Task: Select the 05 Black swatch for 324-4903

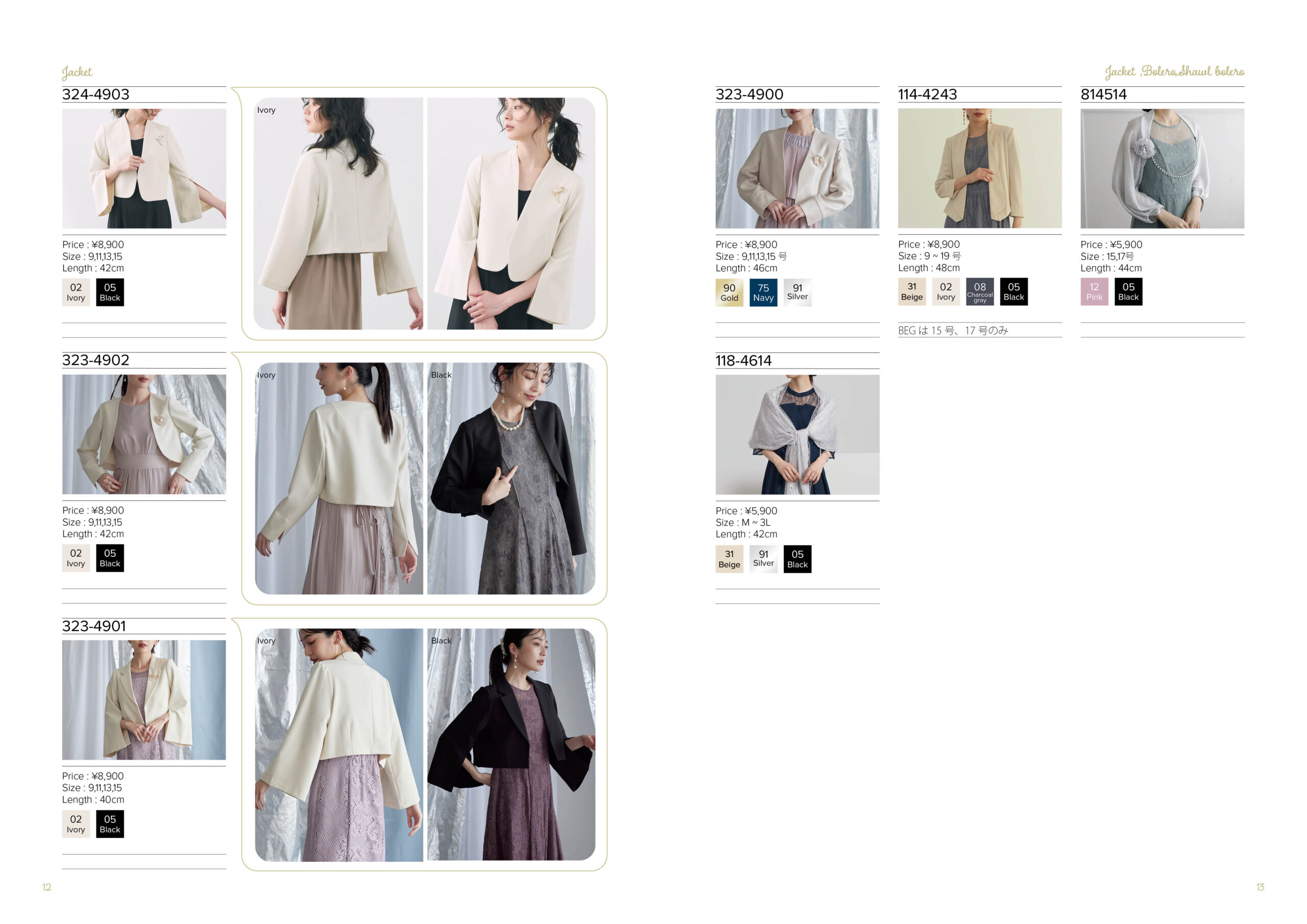Action: (x=110, y=292)
